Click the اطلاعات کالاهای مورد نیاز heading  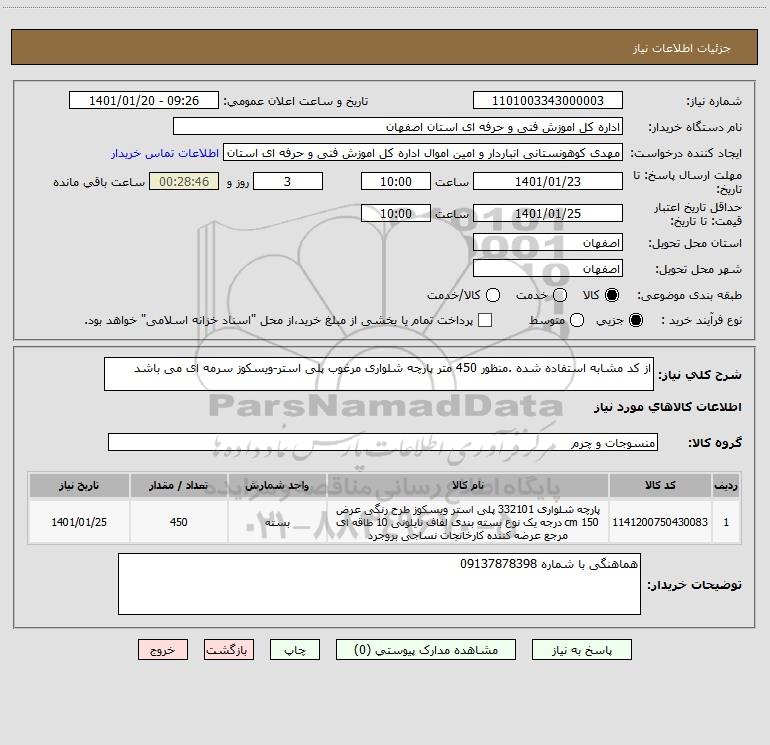[668, 407]
